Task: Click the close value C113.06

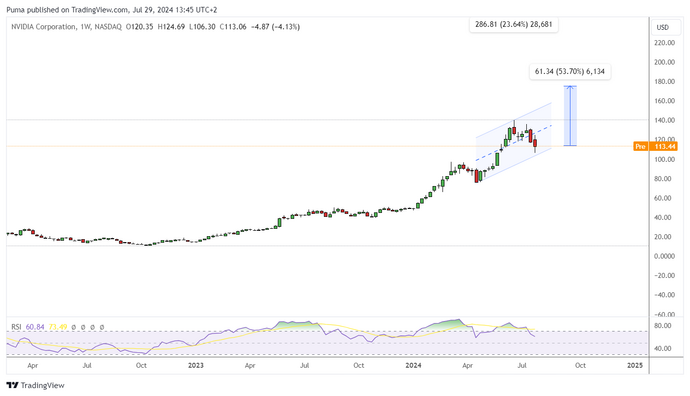Action: click(x=233, y=27)
